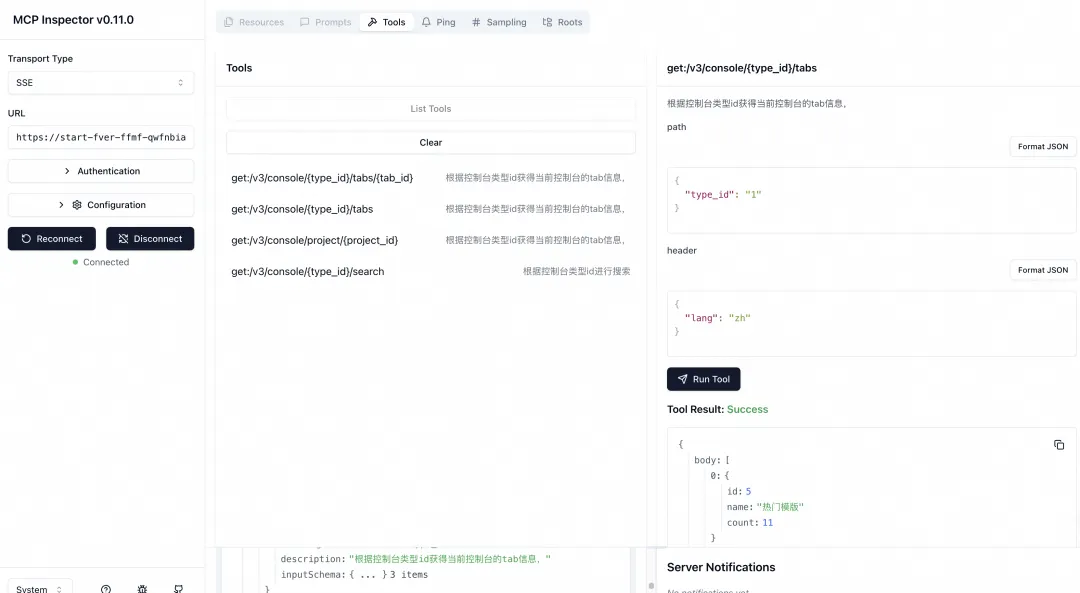The width and height of the screenshot is (1080, 593).
Task: Open the Resources tab
Action: click(254, 22)
